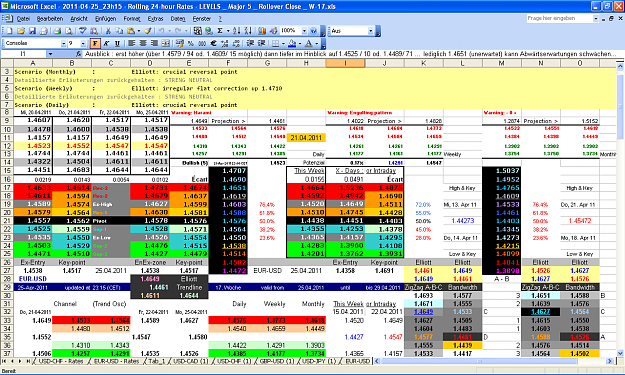Viewport: 625px width, 375px height.
Task: Copy the selected cells
Action: (x=120, y=31)
